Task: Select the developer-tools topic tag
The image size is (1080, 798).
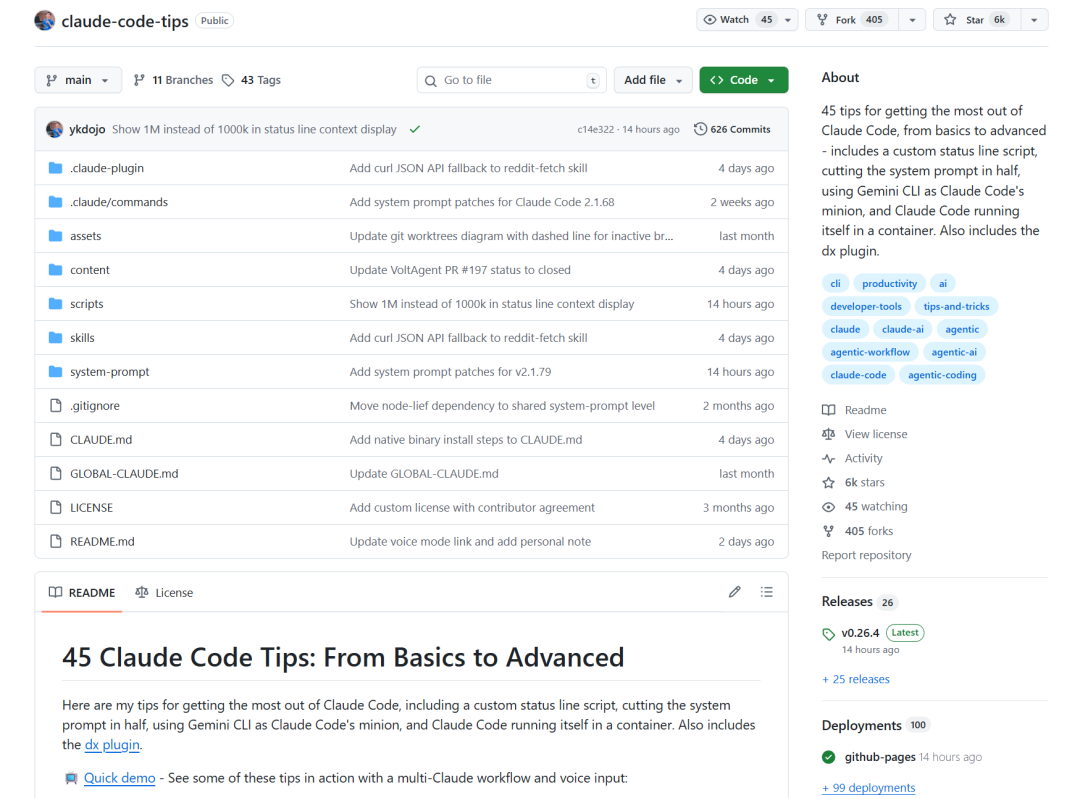Action: pos(866,306)
